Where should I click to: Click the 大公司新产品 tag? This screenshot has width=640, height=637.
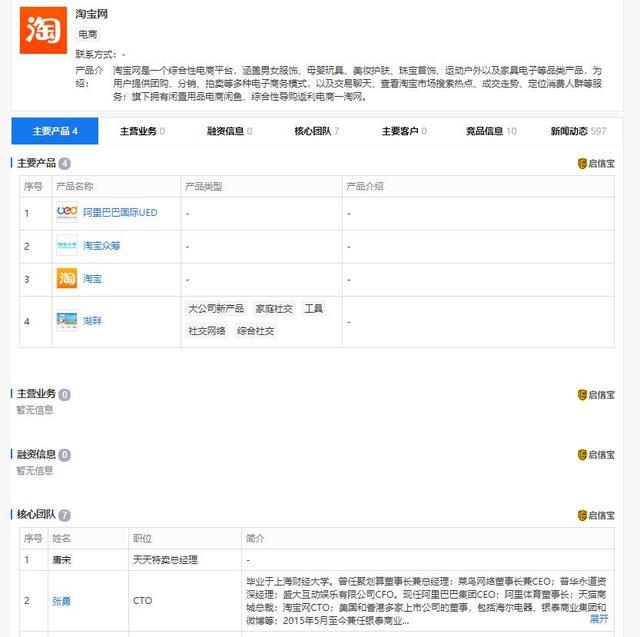pos(216,309)
